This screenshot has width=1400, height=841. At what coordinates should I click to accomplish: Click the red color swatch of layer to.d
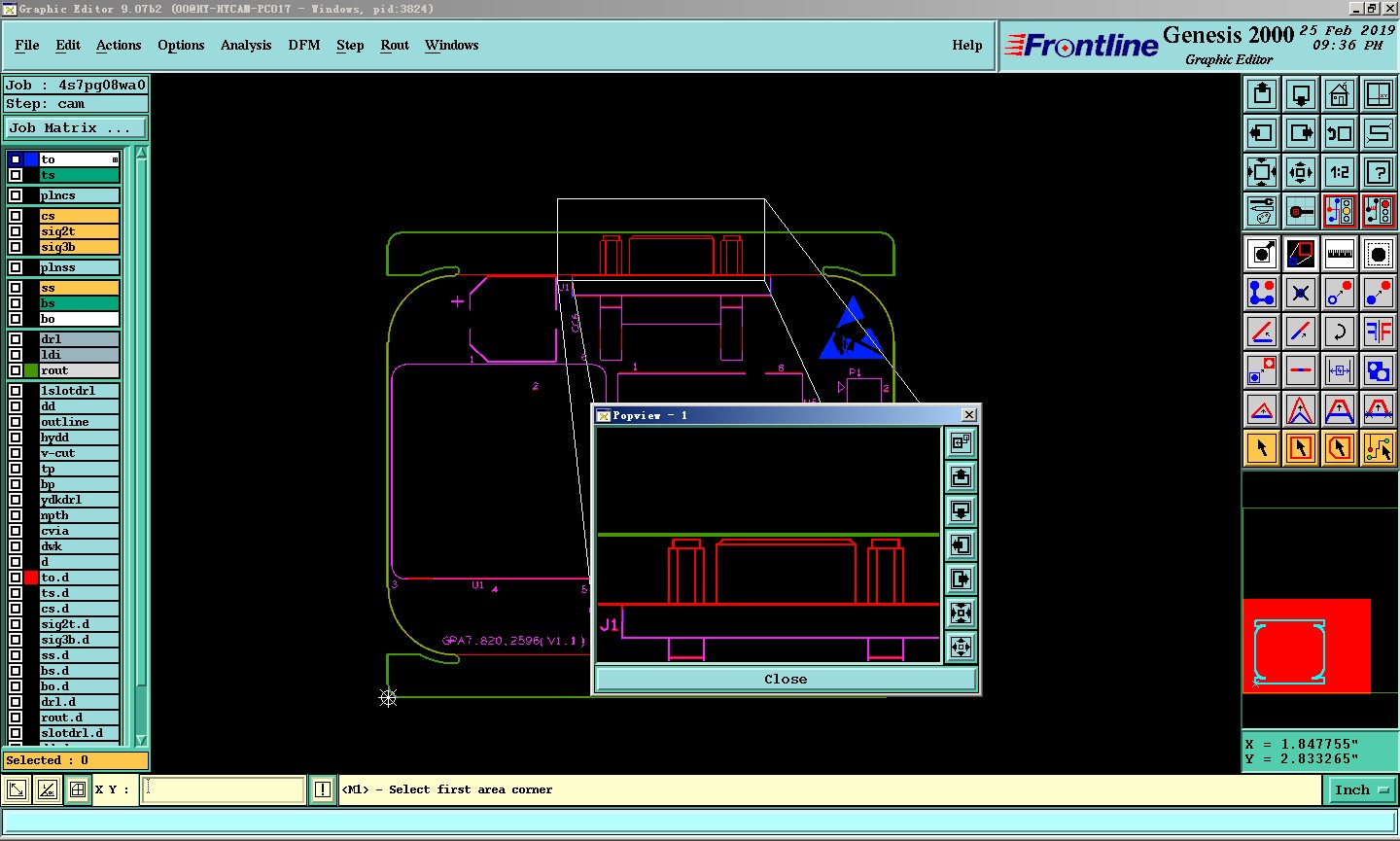tap(31, 578)
